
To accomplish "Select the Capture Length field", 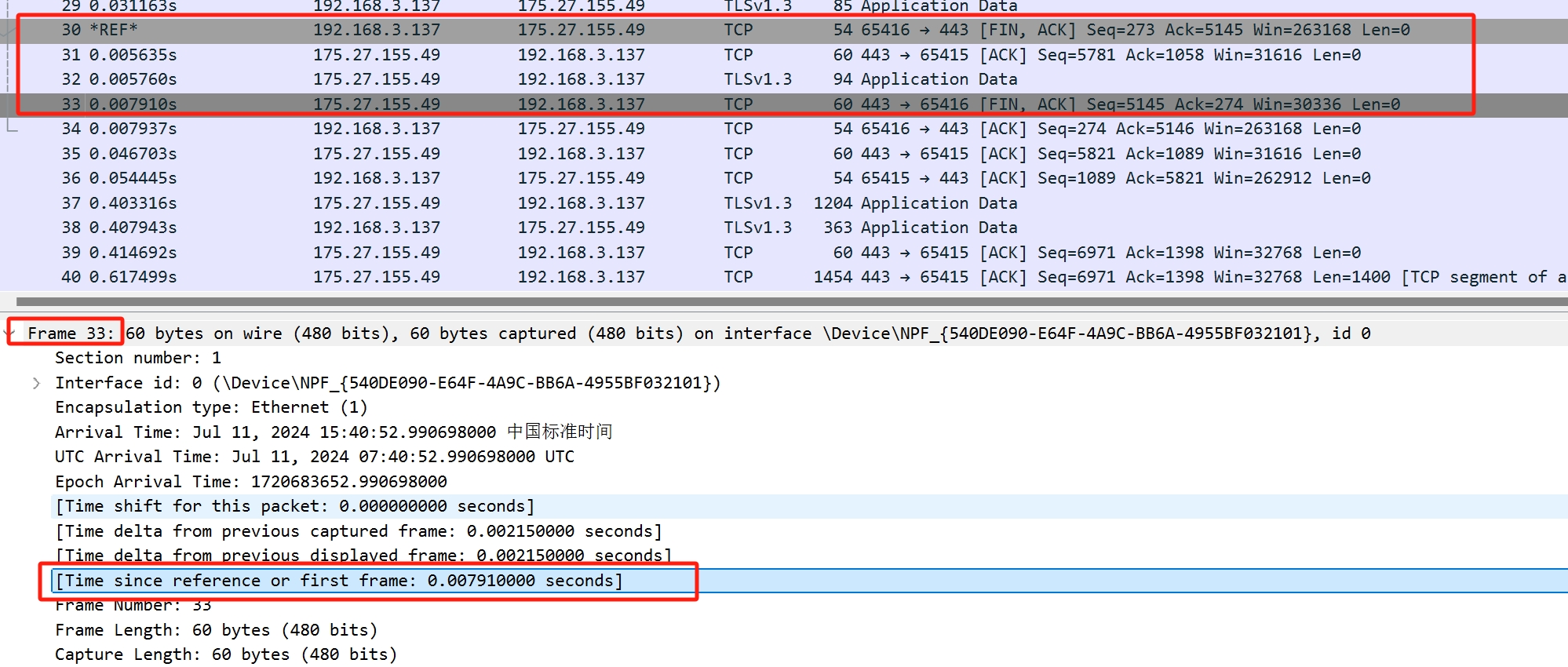I will pyautogui.click(x=226, y=654).
